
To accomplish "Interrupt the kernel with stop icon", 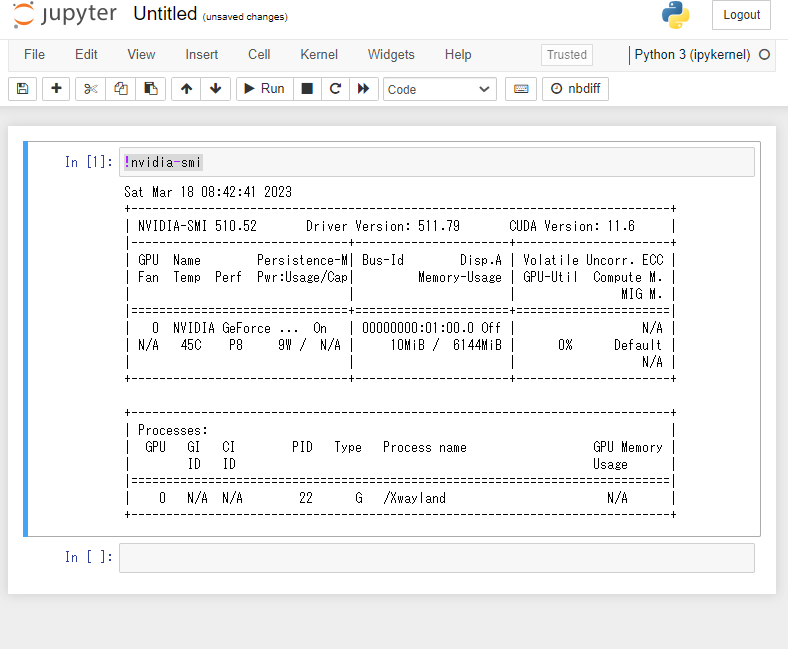I will click(307, 89).
